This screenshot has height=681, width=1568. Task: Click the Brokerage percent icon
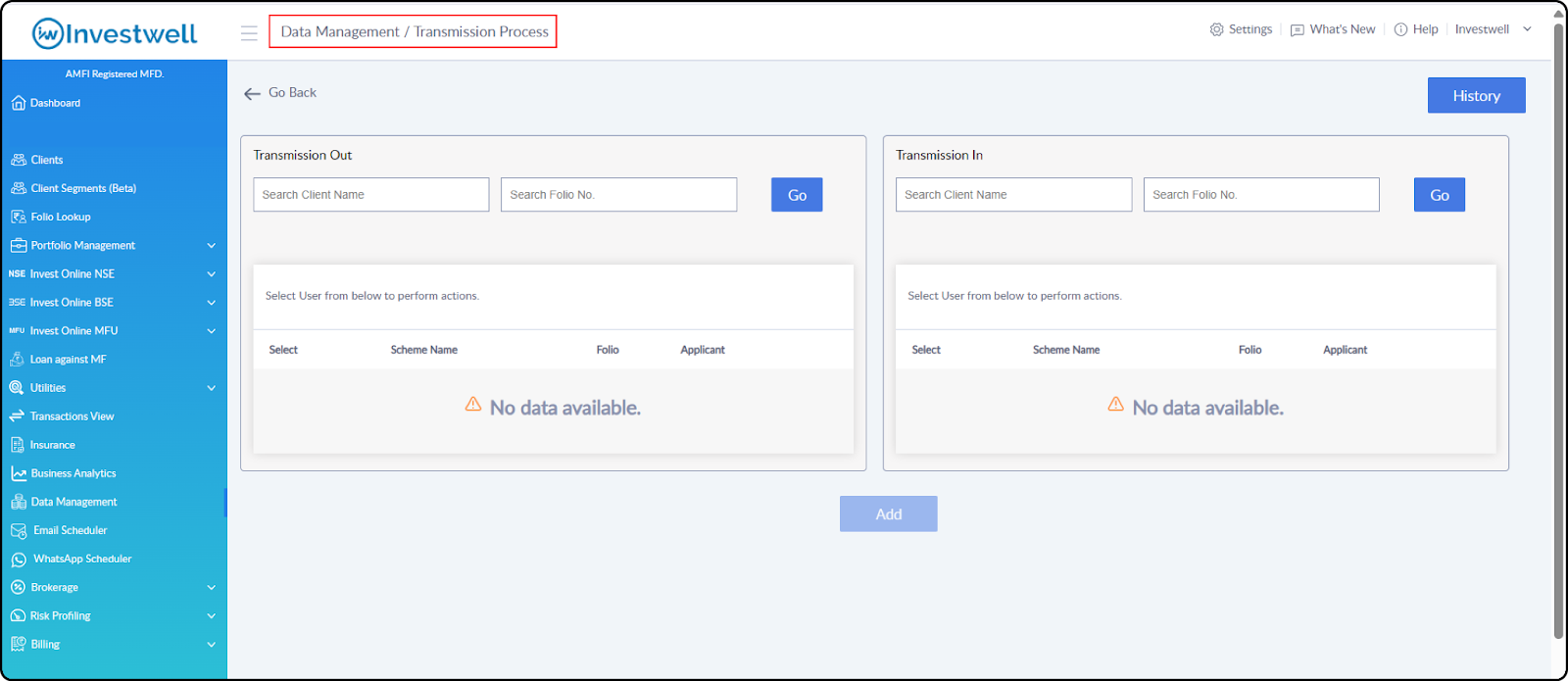coord(18,587)
